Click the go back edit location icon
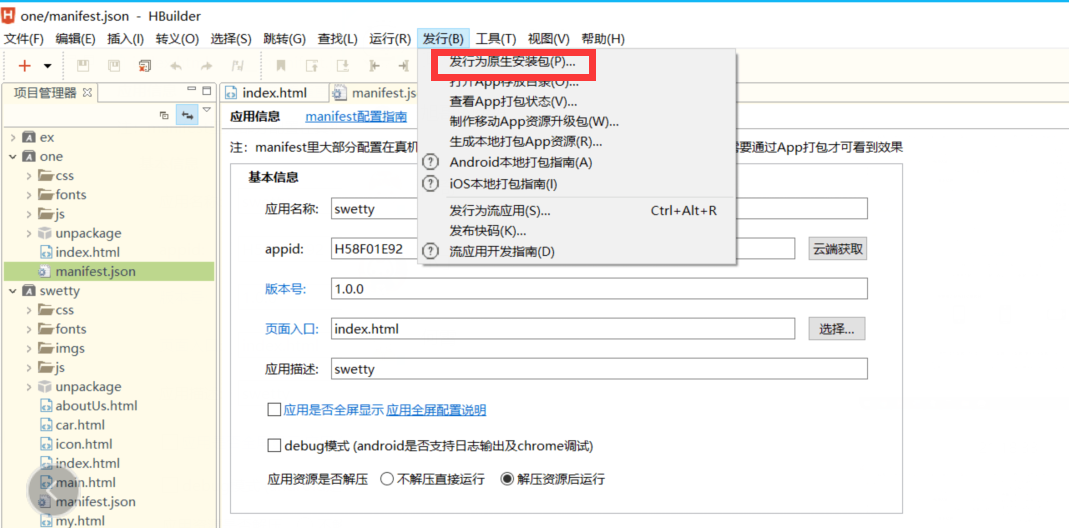 click(374, 66)
